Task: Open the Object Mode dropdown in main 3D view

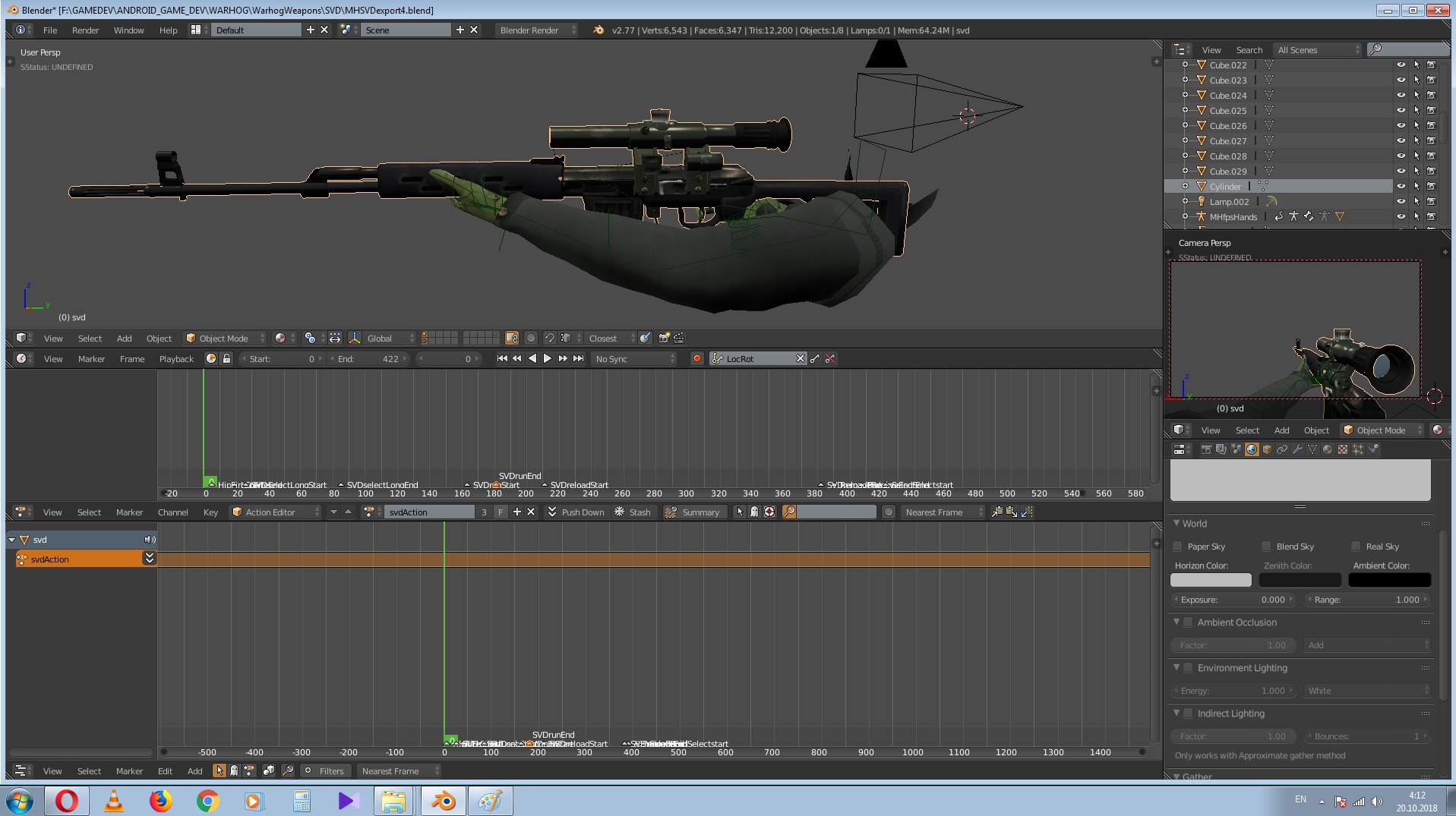Action: click(225, 339)
